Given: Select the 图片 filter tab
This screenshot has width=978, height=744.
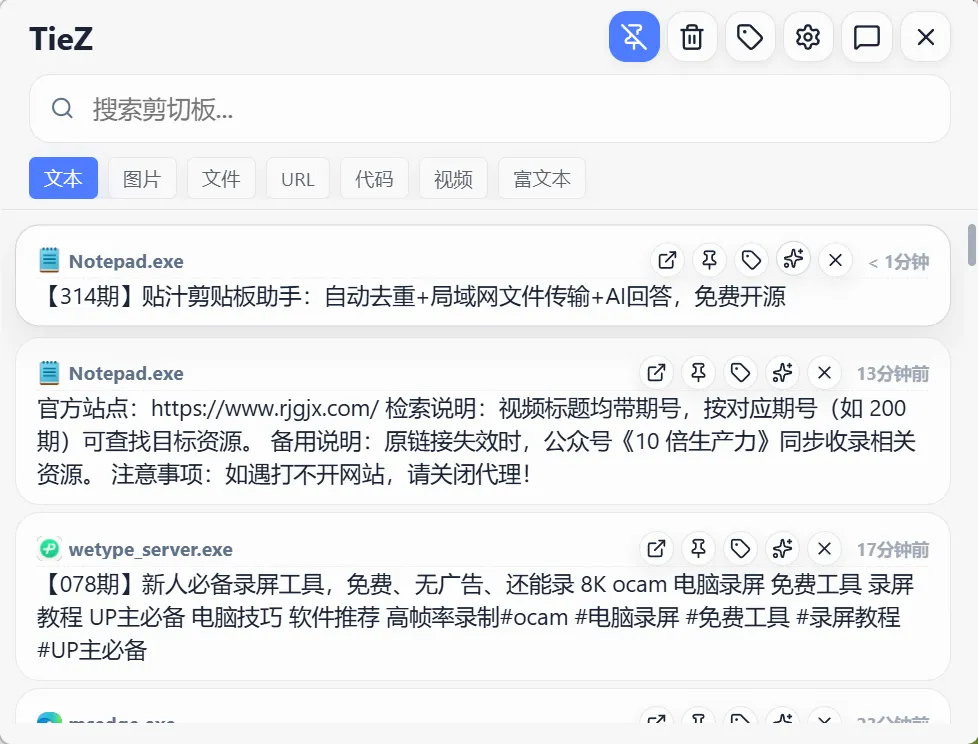Looking at the screenshot, I should coord(142,178).
